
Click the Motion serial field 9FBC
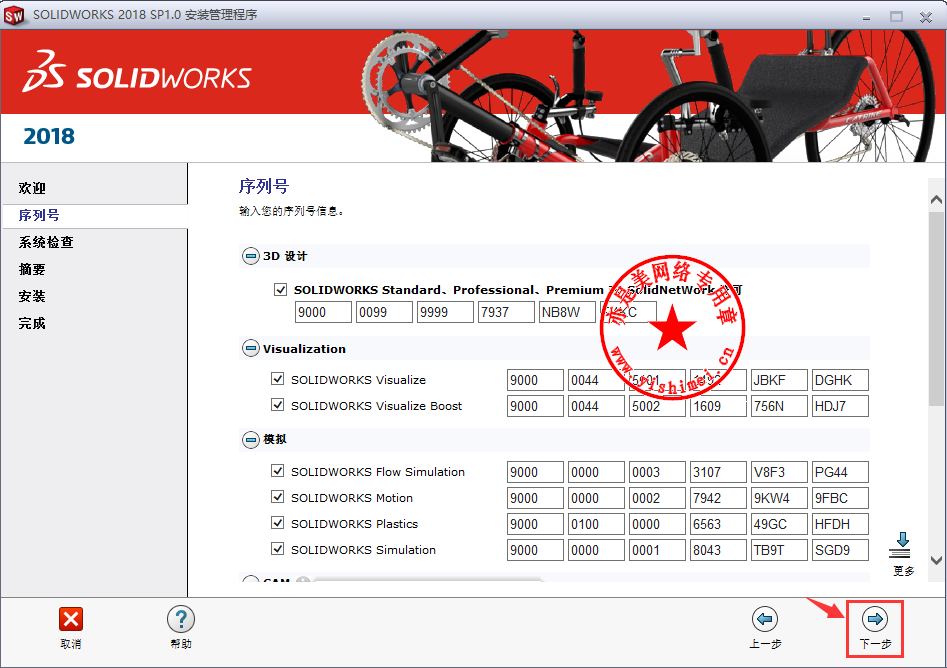(x=840, y=498)
